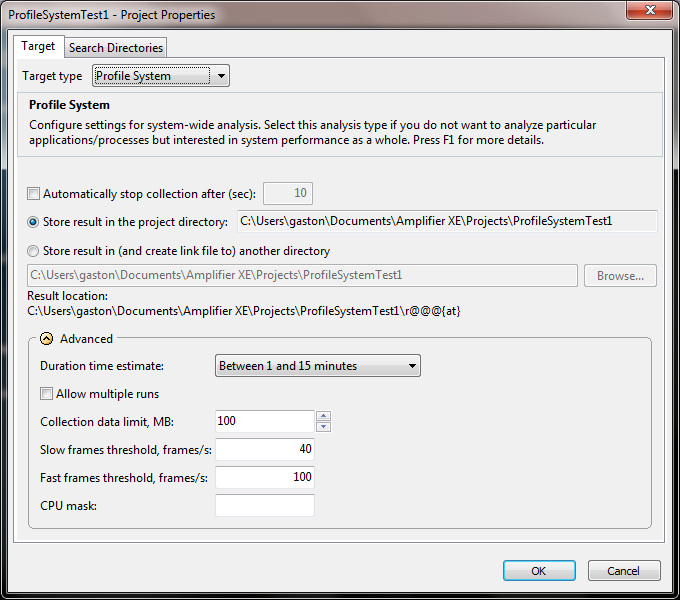Image resolution: width=680 pixels, height=600 pixels.
Task: Increase Collection data limit with up arrow
Action: (324, 416)
